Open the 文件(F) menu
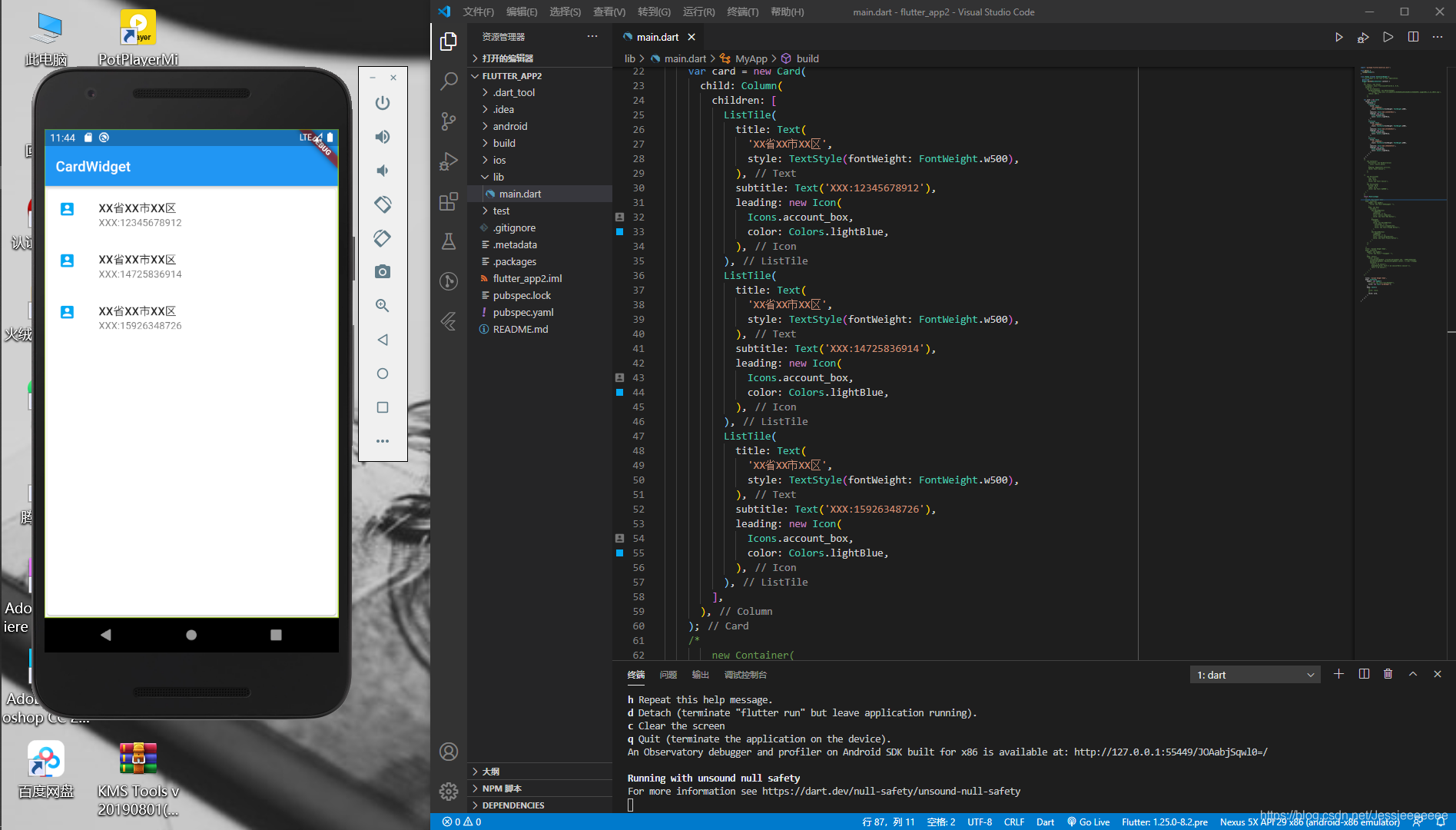 pos(478,12)
